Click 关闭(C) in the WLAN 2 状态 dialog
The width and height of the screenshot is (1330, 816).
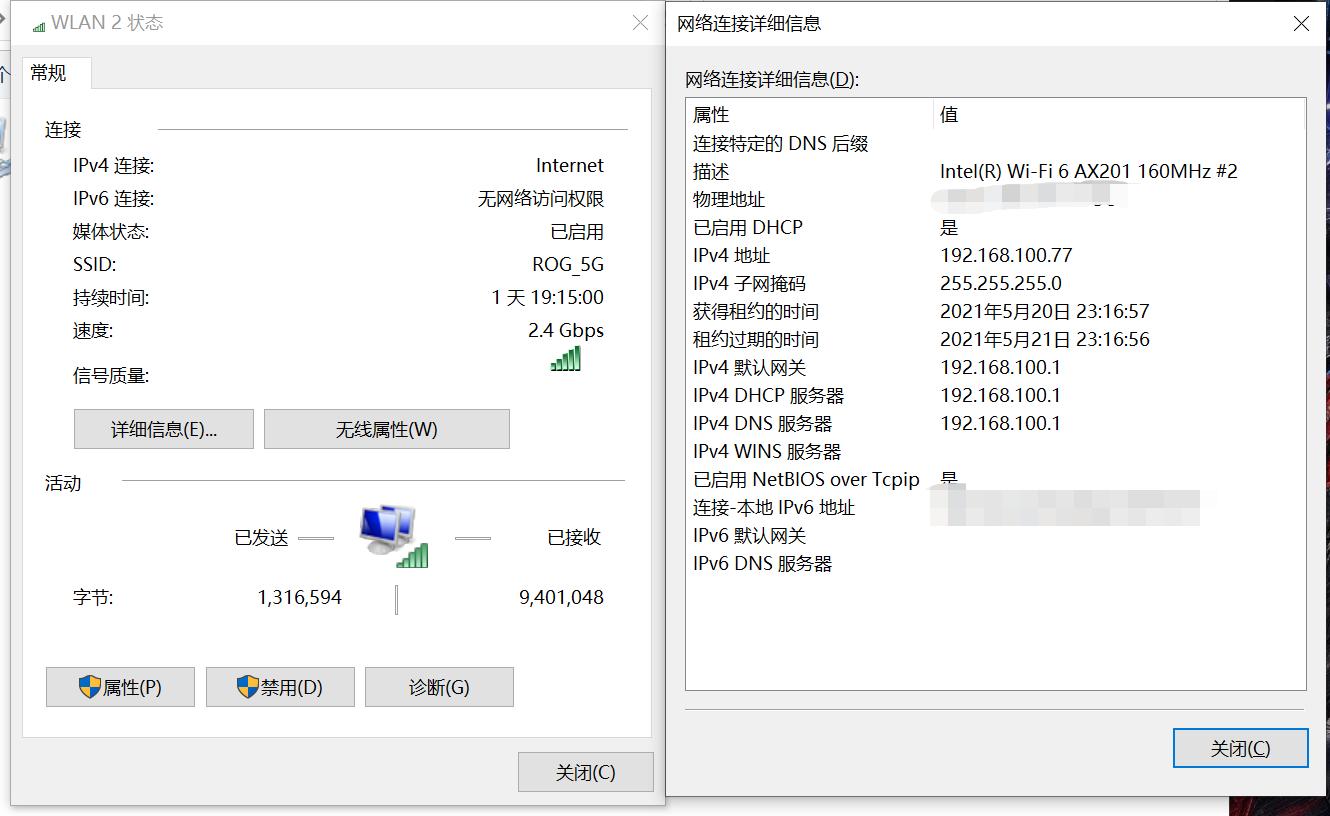pos(585,771)
